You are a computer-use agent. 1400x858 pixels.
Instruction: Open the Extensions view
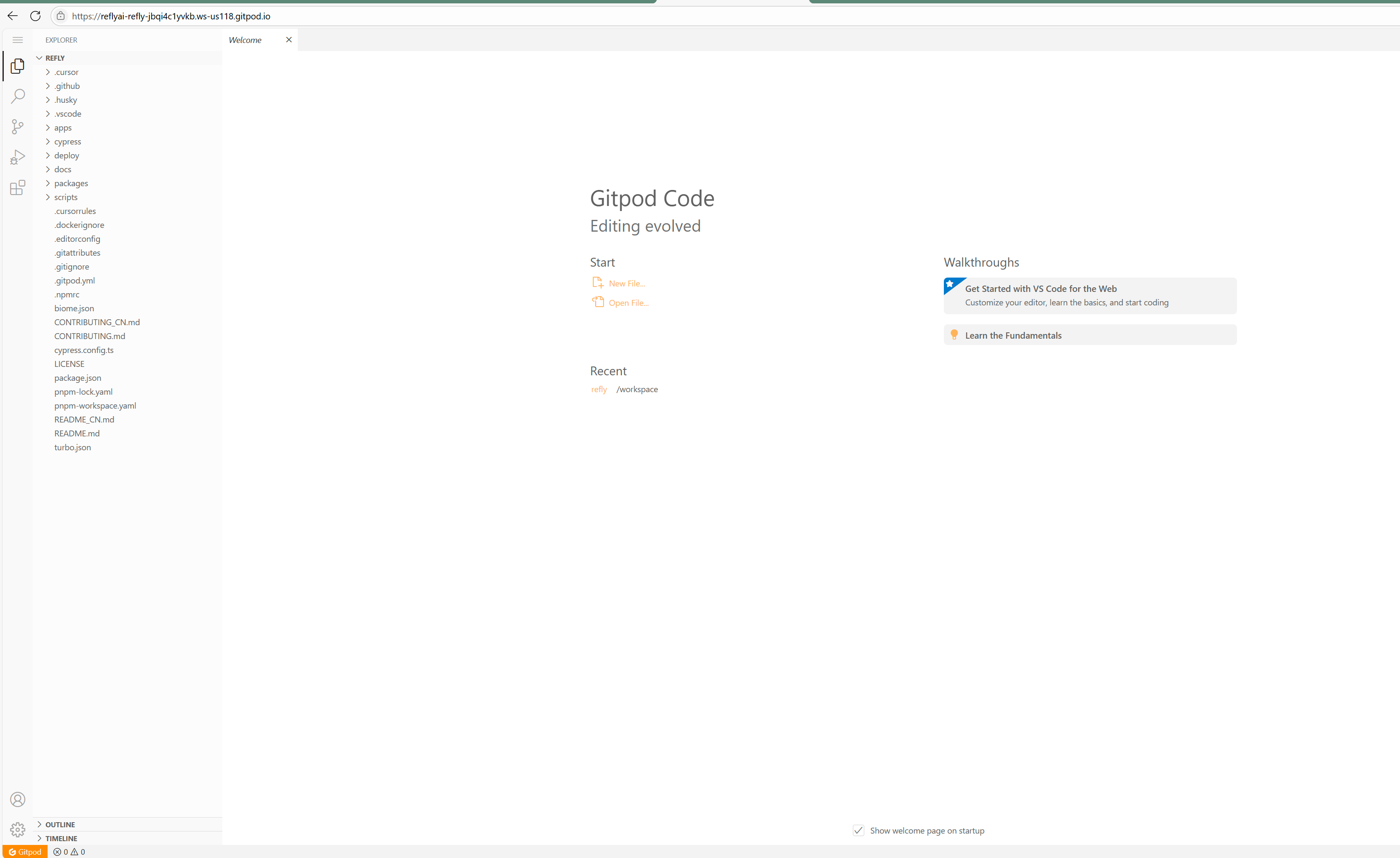(18, 187)
